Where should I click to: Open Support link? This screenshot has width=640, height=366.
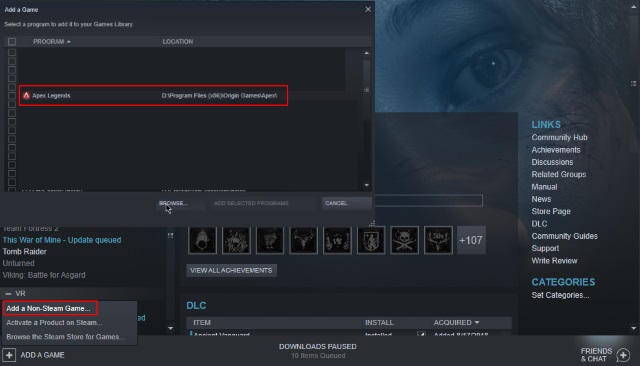545,248
